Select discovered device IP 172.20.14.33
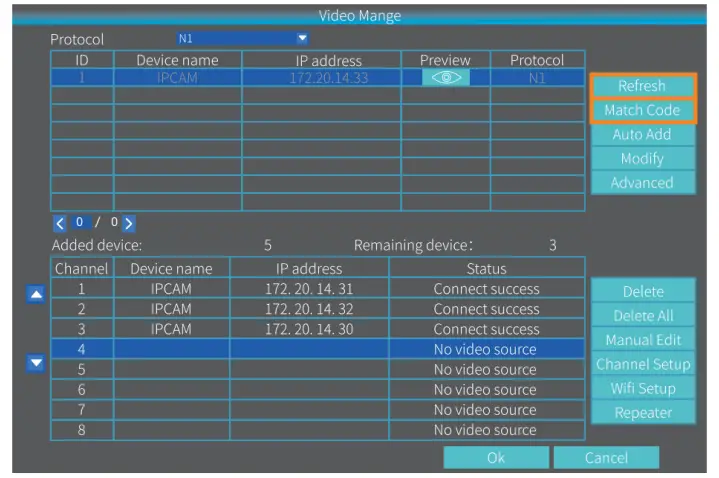 click(x=329, y=78)
